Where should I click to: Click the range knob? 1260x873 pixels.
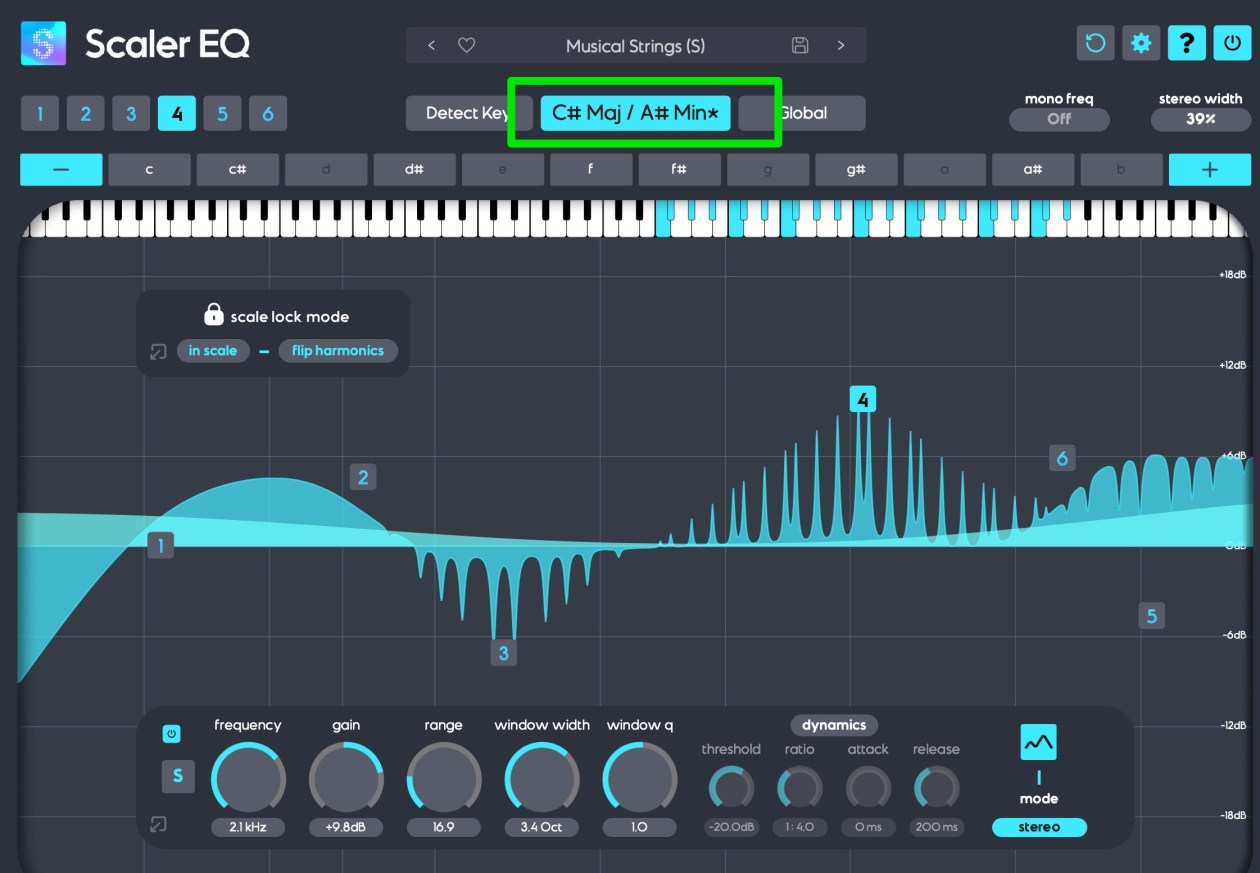(x=444, y=778)
